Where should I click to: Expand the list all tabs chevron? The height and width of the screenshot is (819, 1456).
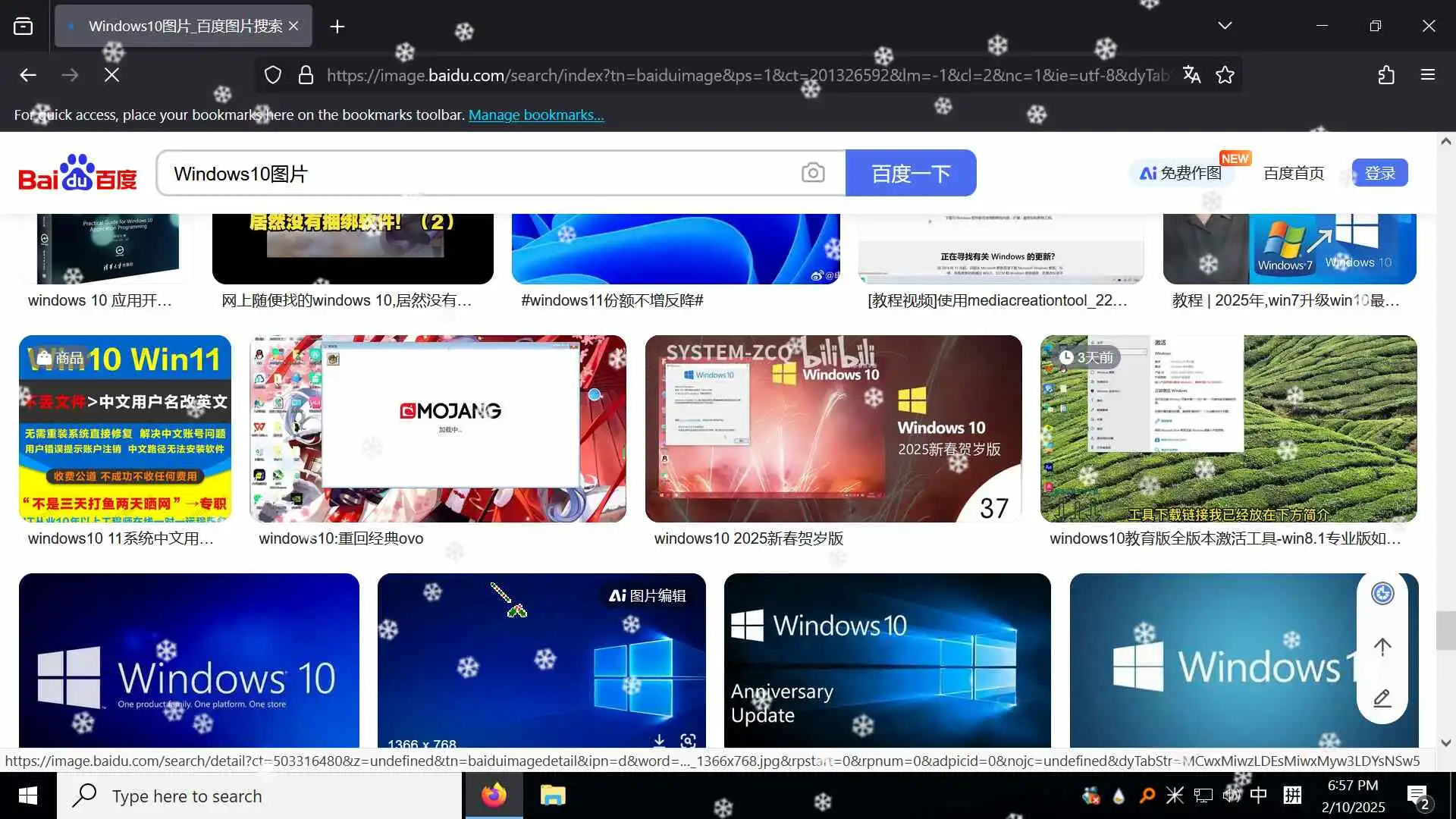pyautogui.click(x=1225, y=26)
